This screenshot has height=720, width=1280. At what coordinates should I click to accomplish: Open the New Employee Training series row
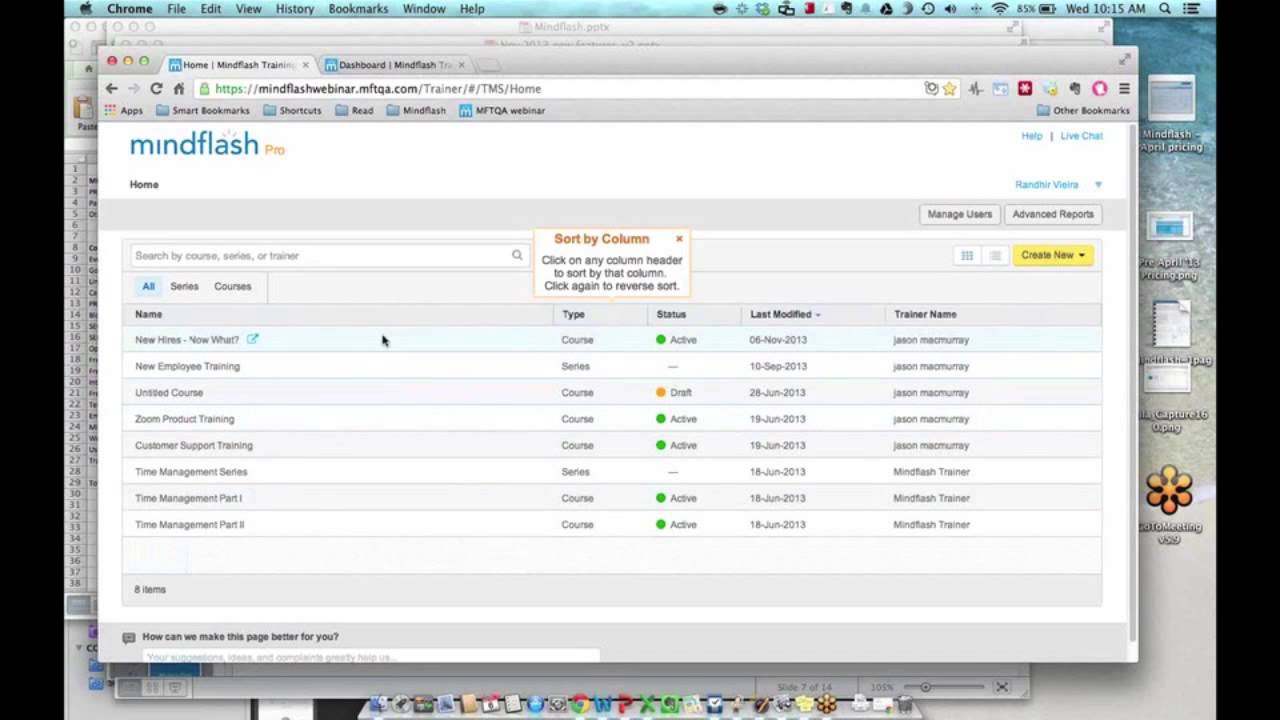pyautogui.click(x=612, y=366)
